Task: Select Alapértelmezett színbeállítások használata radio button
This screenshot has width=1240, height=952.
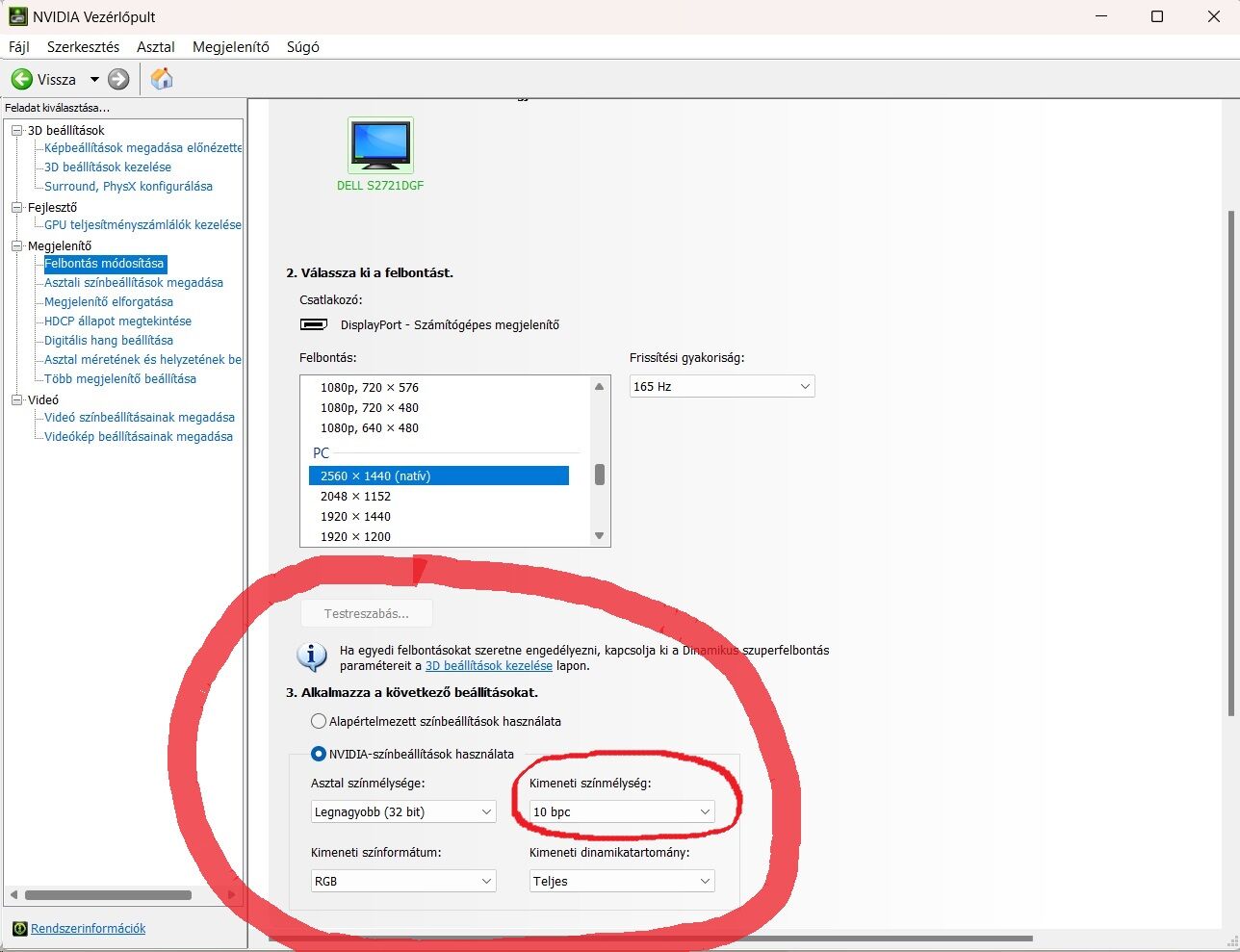Action: point(319,721)
